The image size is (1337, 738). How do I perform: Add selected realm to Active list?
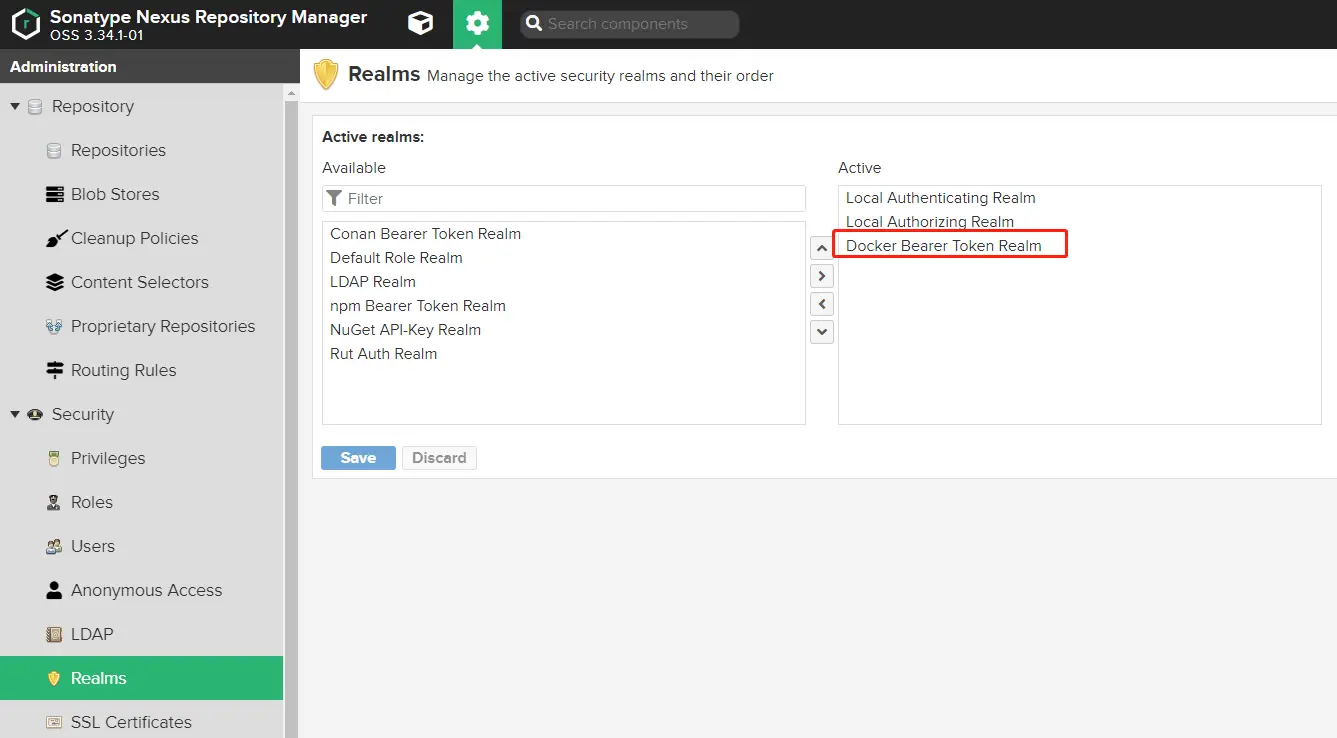822,276
